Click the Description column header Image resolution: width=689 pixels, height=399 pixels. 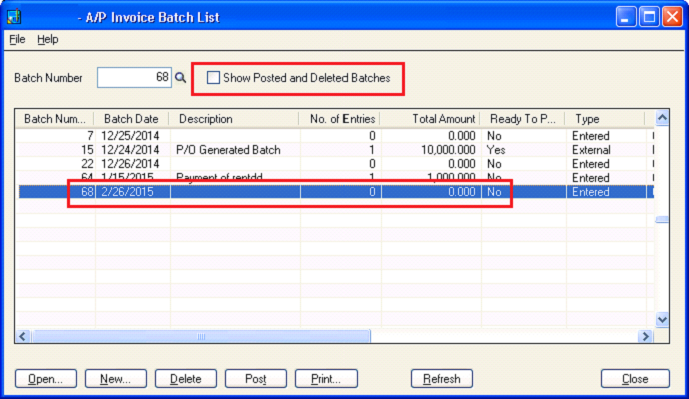(x=233, y=119)
